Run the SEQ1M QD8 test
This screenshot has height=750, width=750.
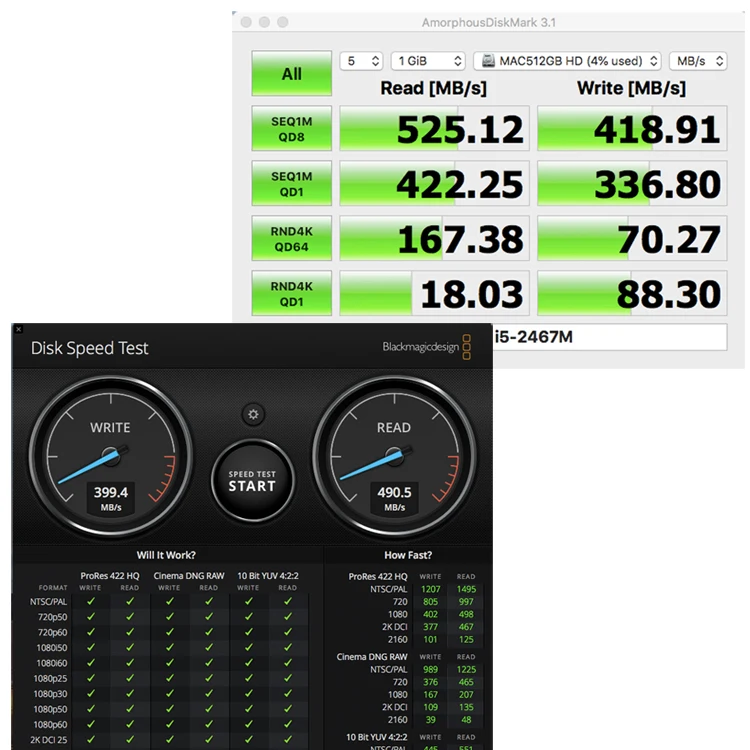pyautogui.click(x=291, y=129)
